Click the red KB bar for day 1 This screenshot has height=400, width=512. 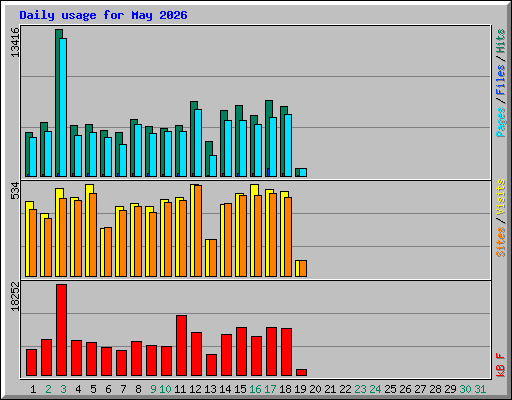(x=31, y=363)
